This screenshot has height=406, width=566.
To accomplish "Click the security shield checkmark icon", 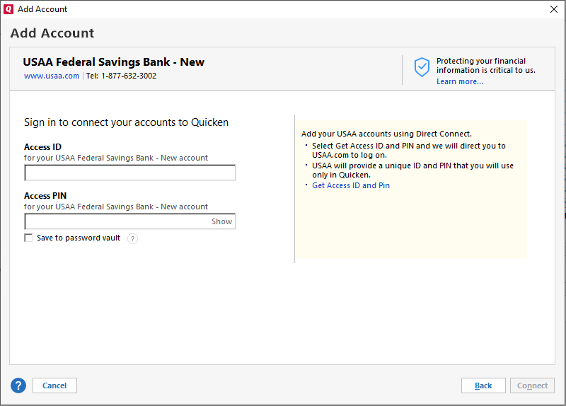I will tap(422, 67).
